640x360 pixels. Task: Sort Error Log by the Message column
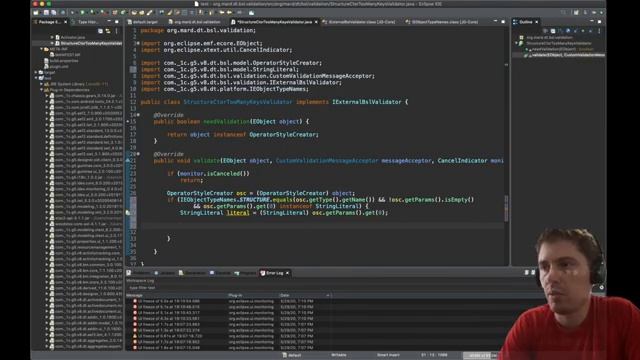[x=176, y=295]
